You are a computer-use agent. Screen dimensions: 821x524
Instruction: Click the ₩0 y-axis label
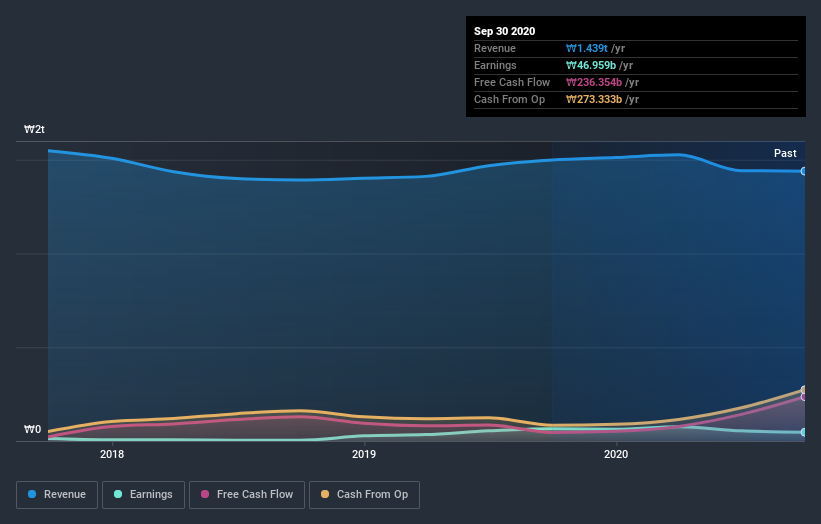(x=32, y=429)
